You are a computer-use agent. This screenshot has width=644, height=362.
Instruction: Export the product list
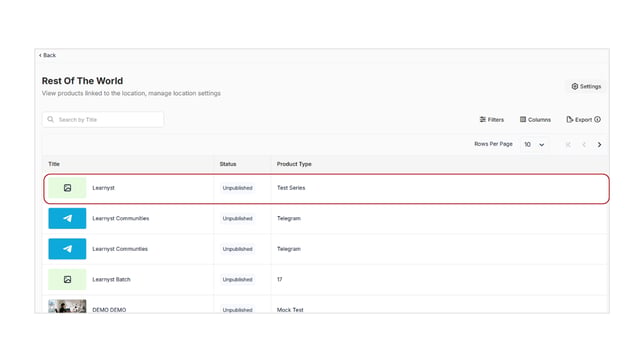pyautogui.click(x=579, y=120)
